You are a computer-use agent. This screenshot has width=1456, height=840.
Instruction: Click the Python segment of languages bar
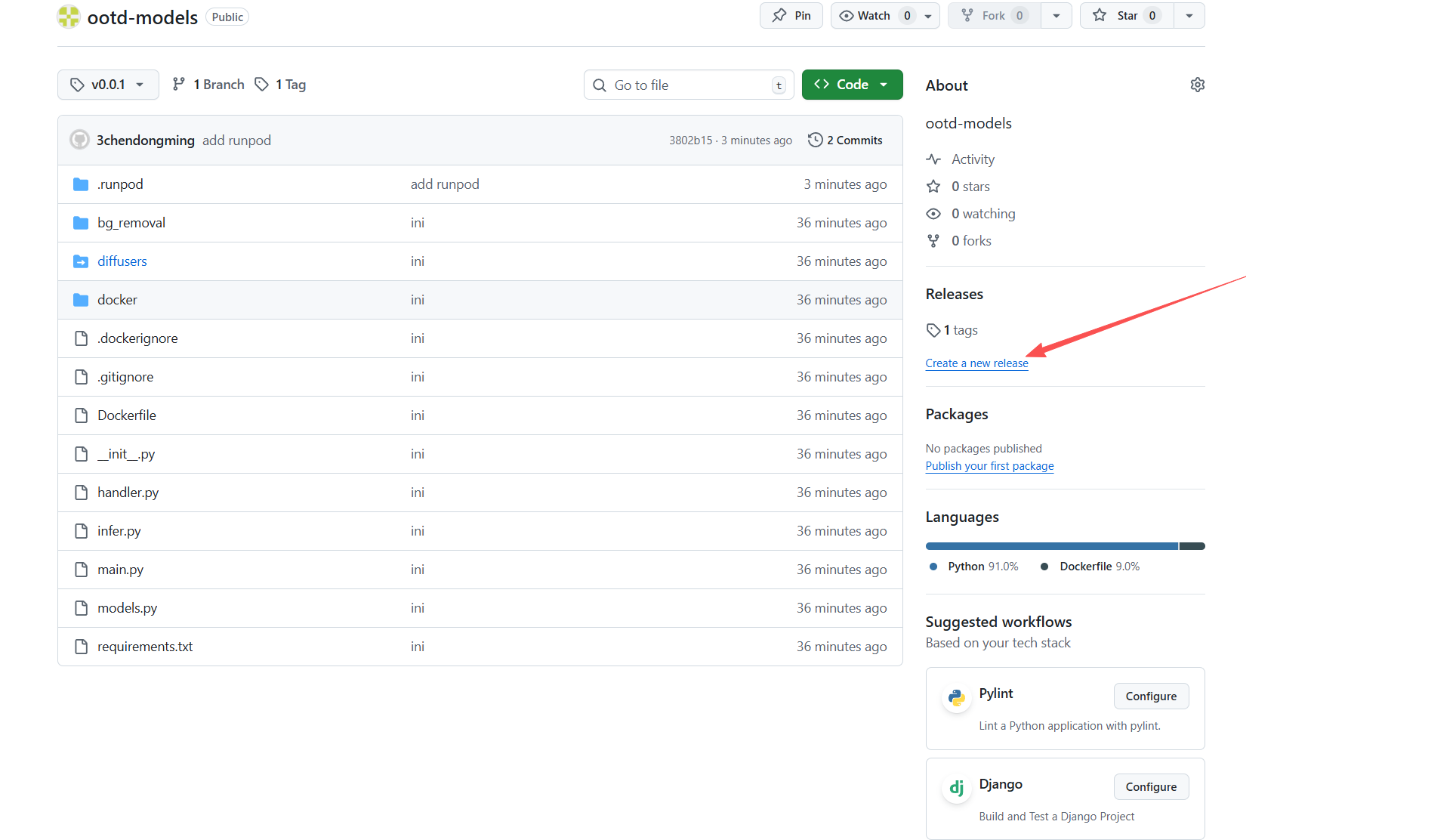1051,546
